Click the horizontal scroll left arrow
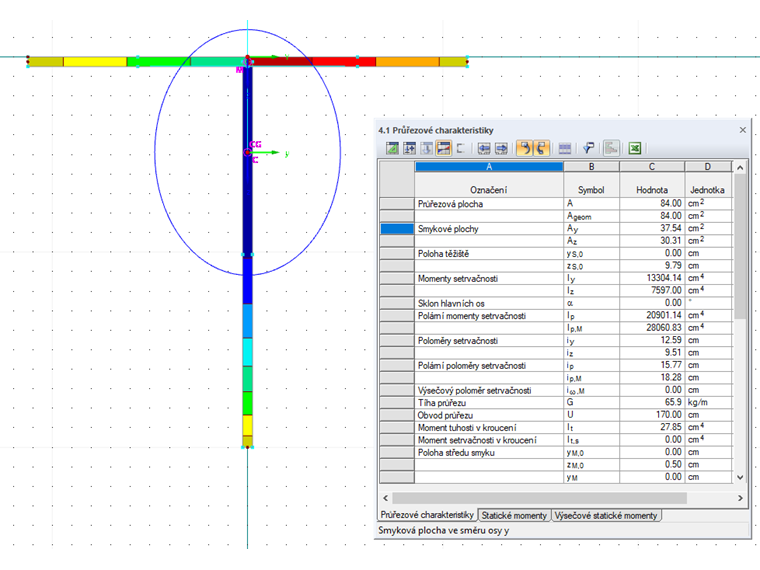This screenshot has height=570, width=760. (x=386, y=498)
